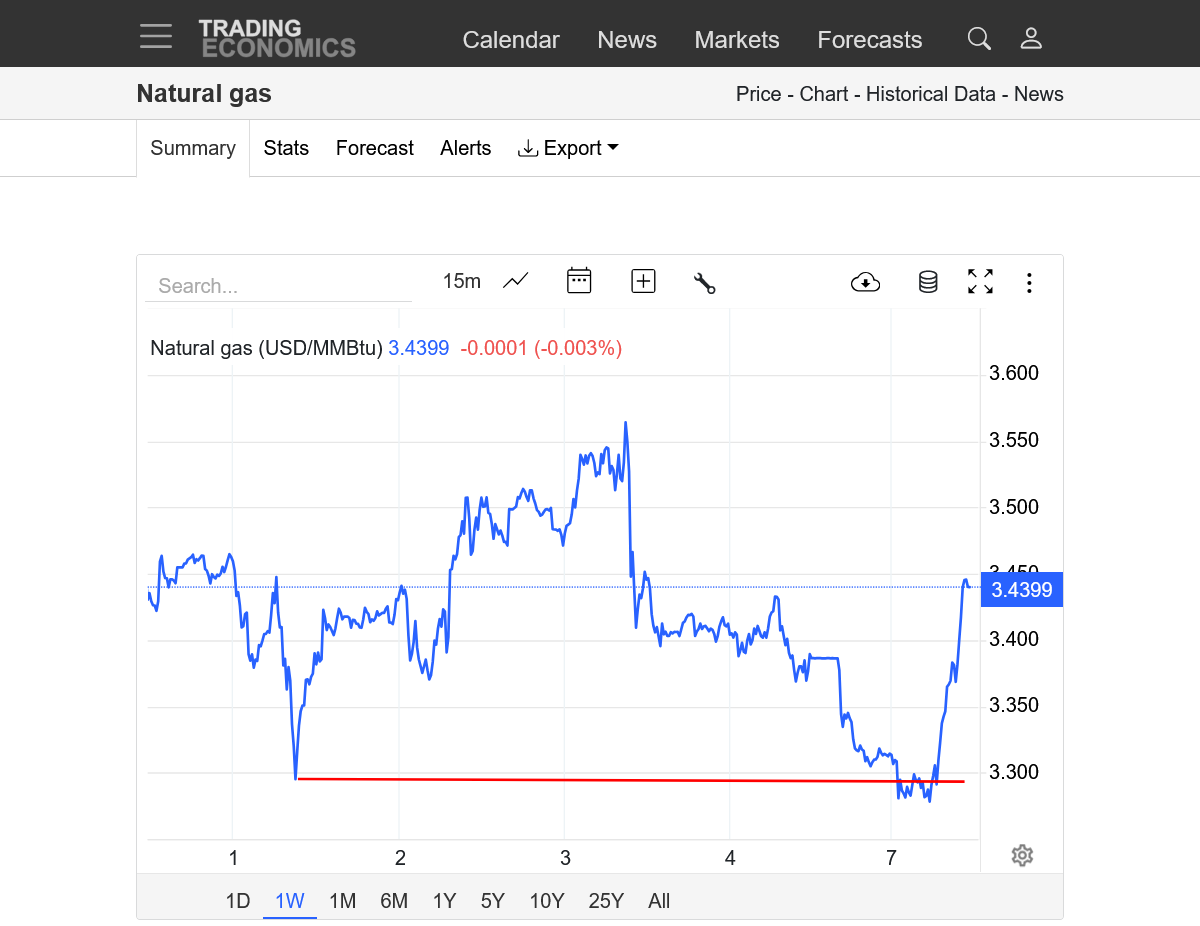Click the cloud download icon
The height and width of the screenshot is (926, 1200).
(865, 282)
